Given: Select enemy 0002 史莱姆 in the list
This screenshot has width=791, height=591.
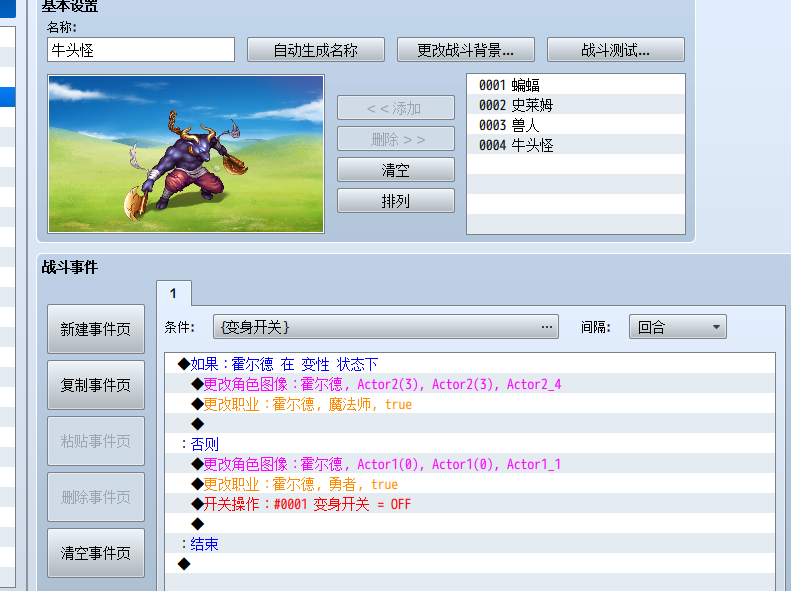Looking at the screenshot, I should 576,105.
